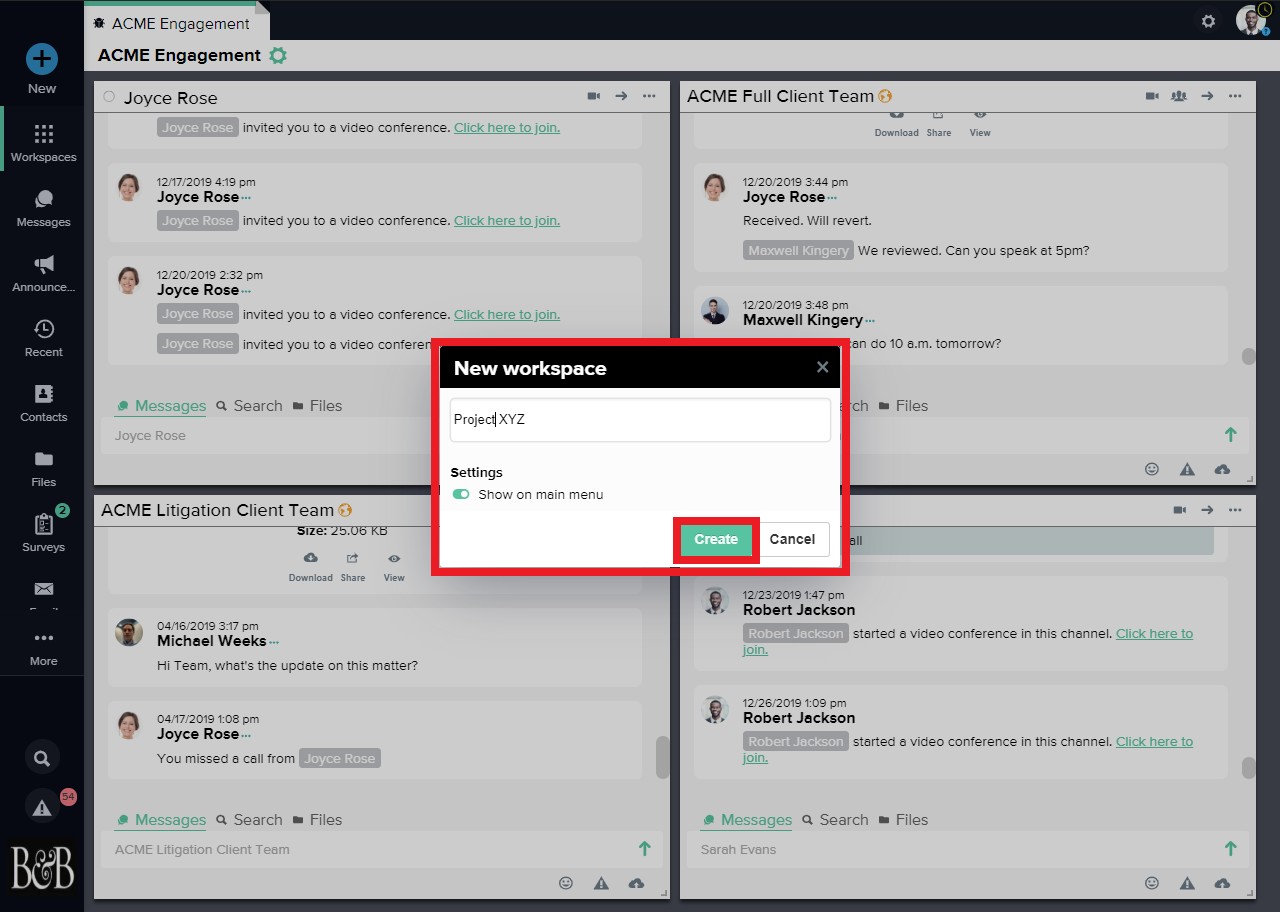This screenshot has width=1280, height=912.
Task: Show members of ACME Full Client Team
Action: tap(1179, 96)
